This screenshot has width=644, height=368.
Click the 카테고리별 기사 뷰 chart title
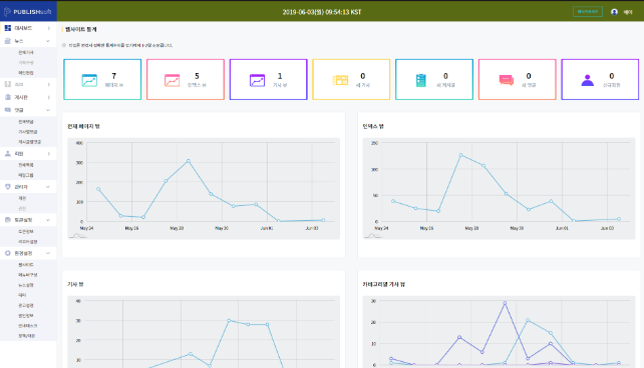click(x=384, y=284)
